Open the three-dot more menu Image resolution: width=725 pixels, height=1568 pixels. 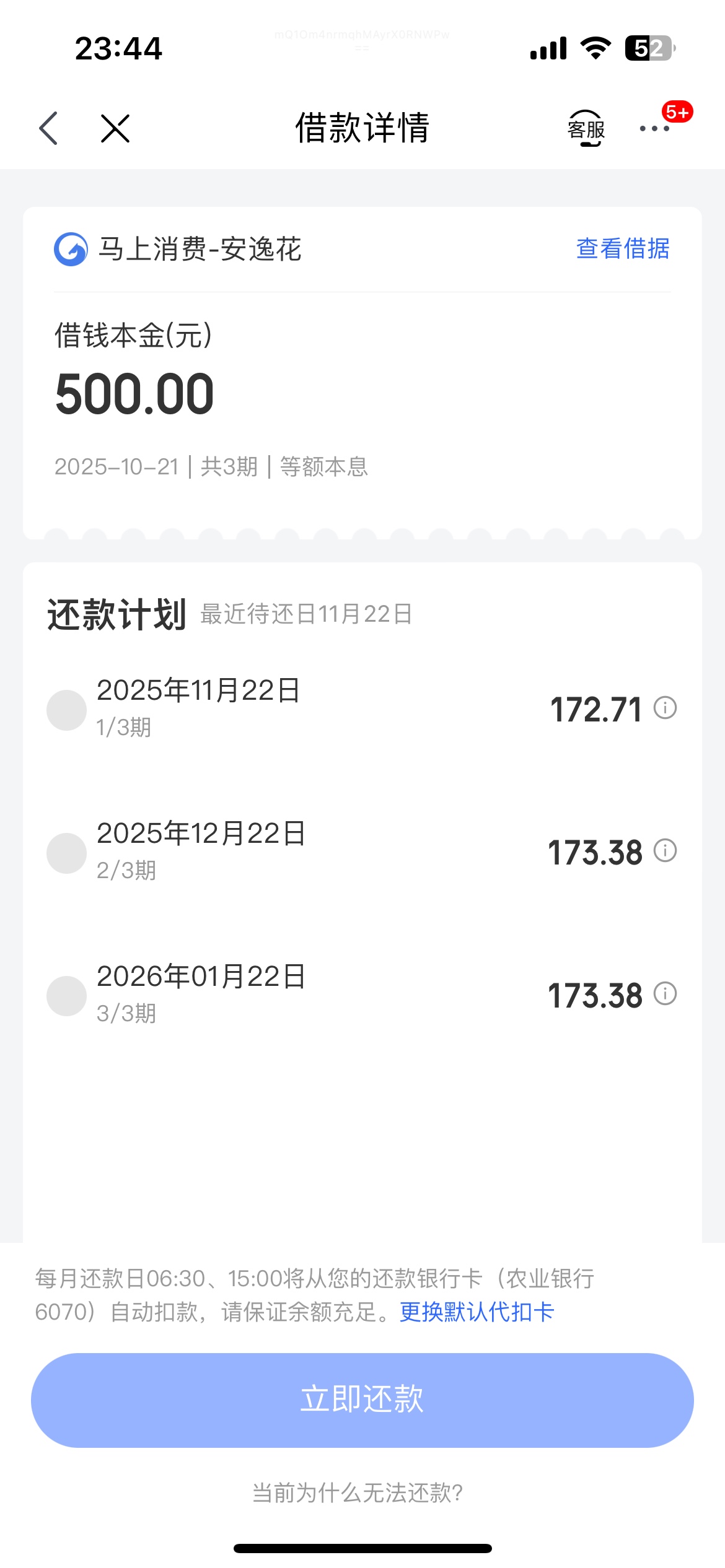click(x=654, y=129)
